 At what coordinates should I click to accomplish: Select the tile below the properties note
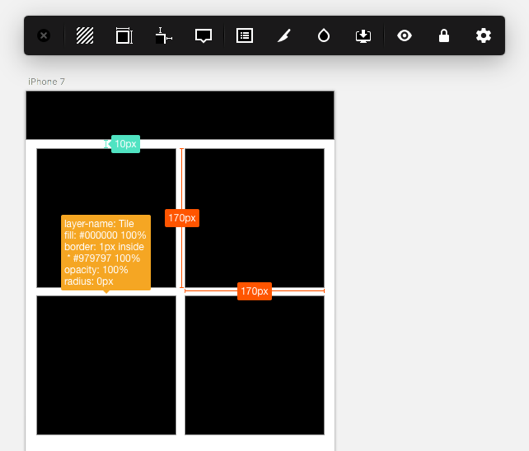[x=106, y=365]
